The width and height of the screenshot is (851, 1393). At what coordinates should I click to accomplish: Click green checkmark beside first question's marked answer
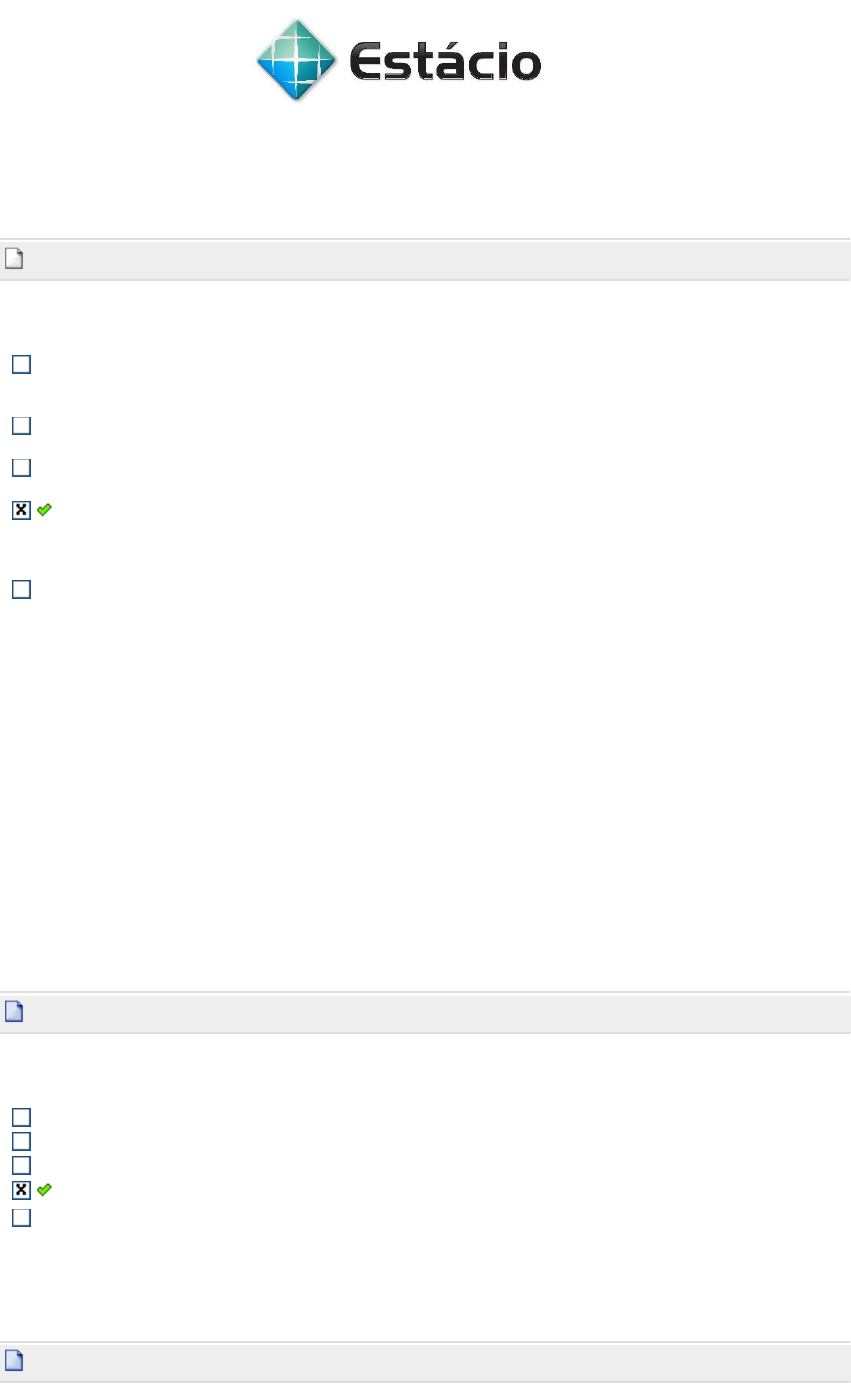44,510
